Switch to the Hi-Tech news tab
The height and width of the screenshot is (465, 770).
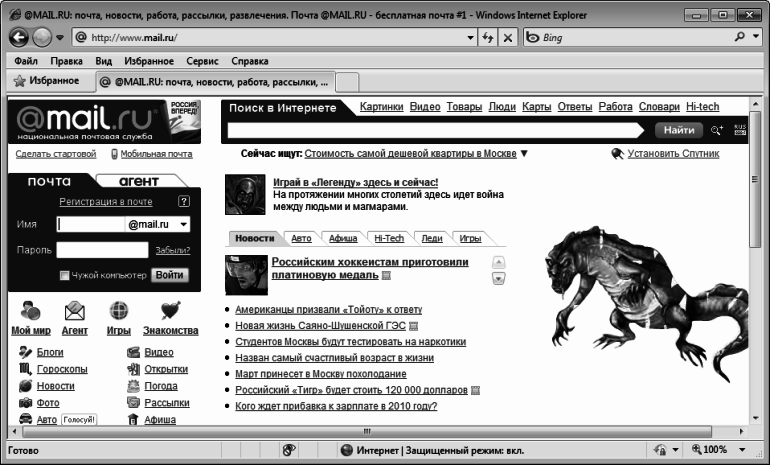tap(389, 238)
